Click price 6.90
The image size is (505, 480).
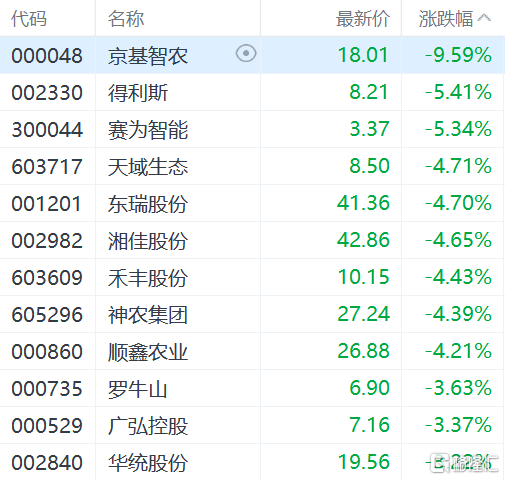(369, 388)
